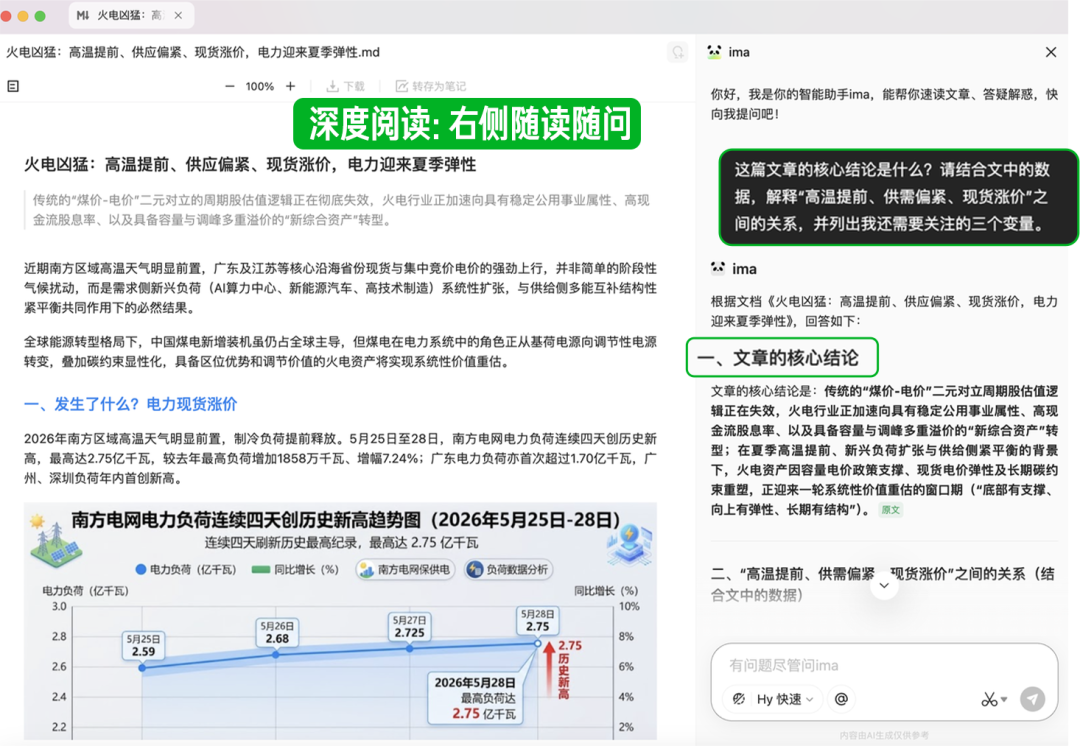Viewport: 1080px width, 746px height.
Task: Click the panda logo in ima header
Action: [x=714, y=52]
